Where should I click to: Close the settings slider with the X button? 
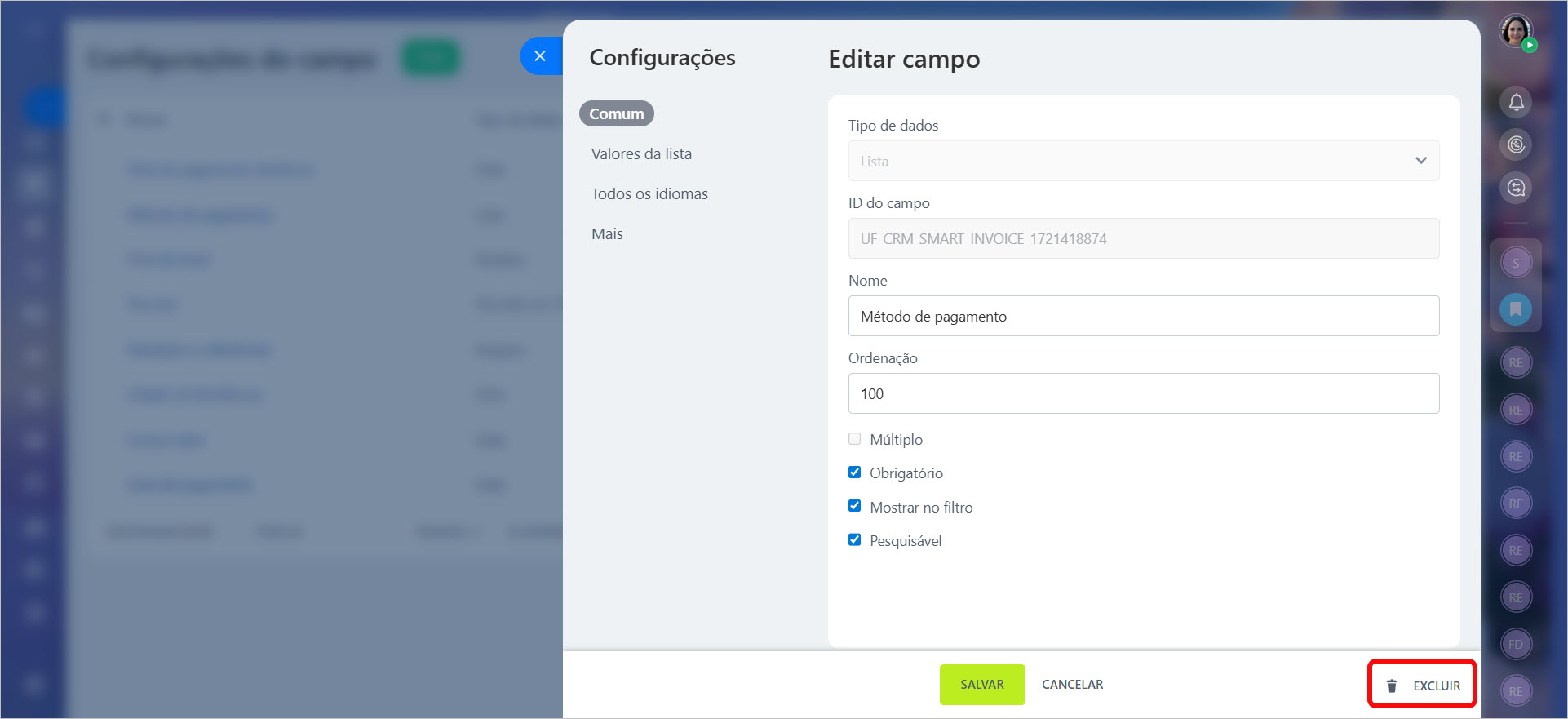tap(540, 56)
